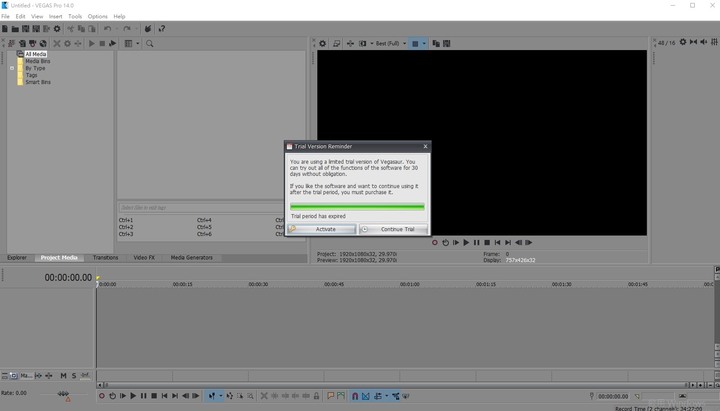Open the video Preview Properties gear icon

tap(323, 43)
